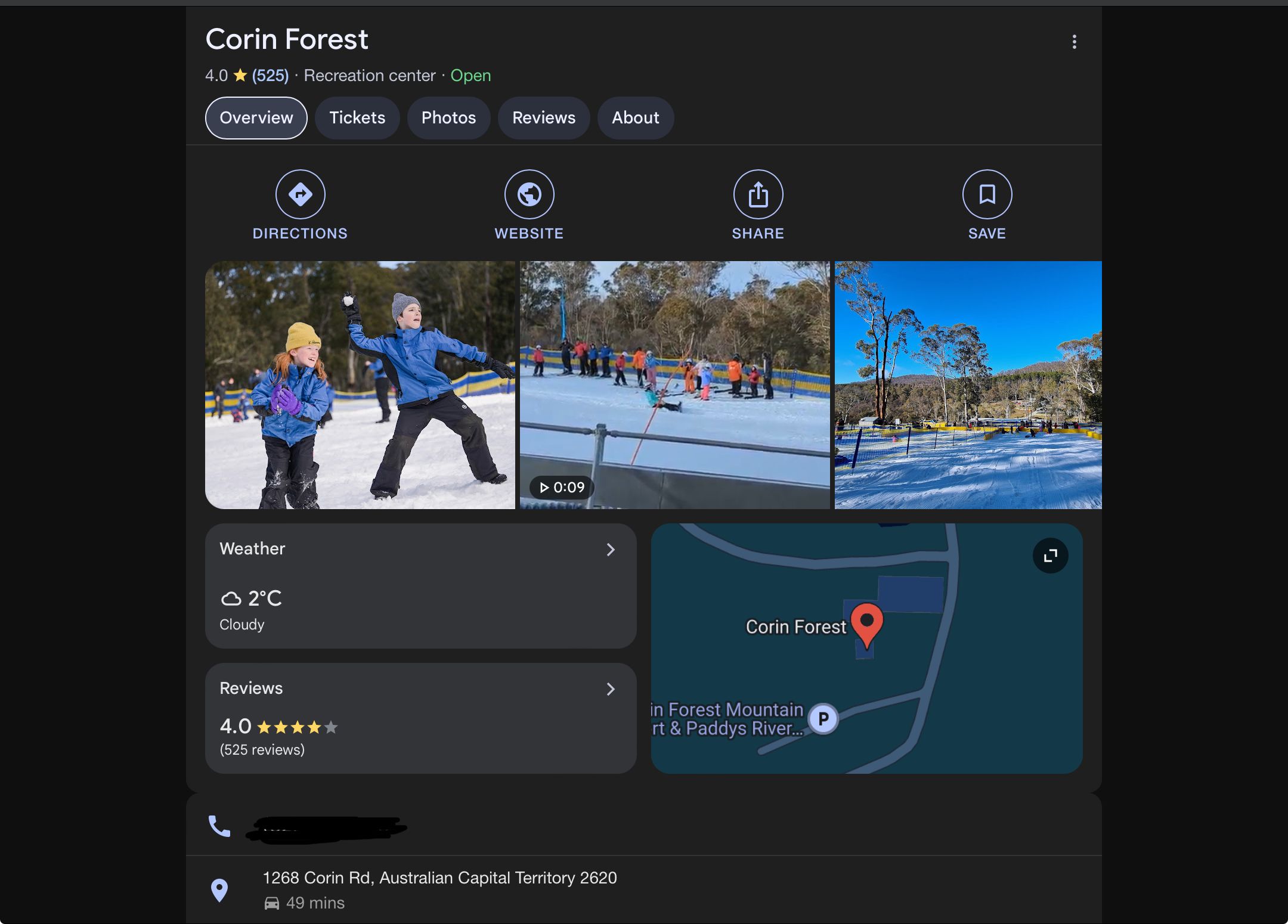Click the Recreation center category text
The image size is (1288, 924).
(x=370, y=76)
